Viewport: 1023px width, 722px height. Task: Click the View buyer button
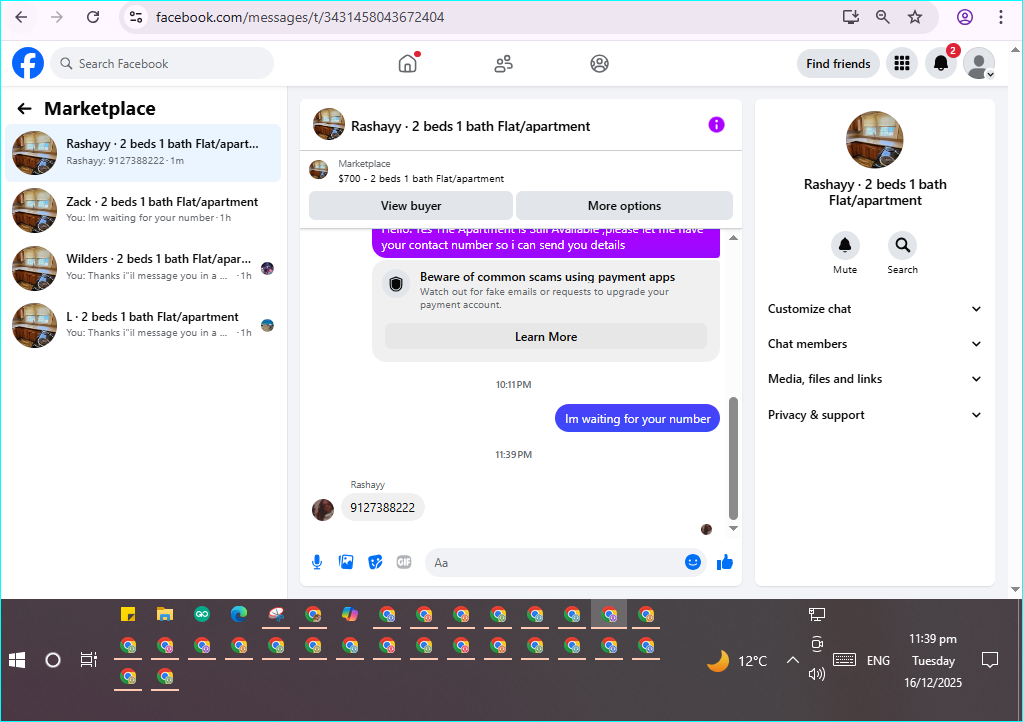[411, 205]
